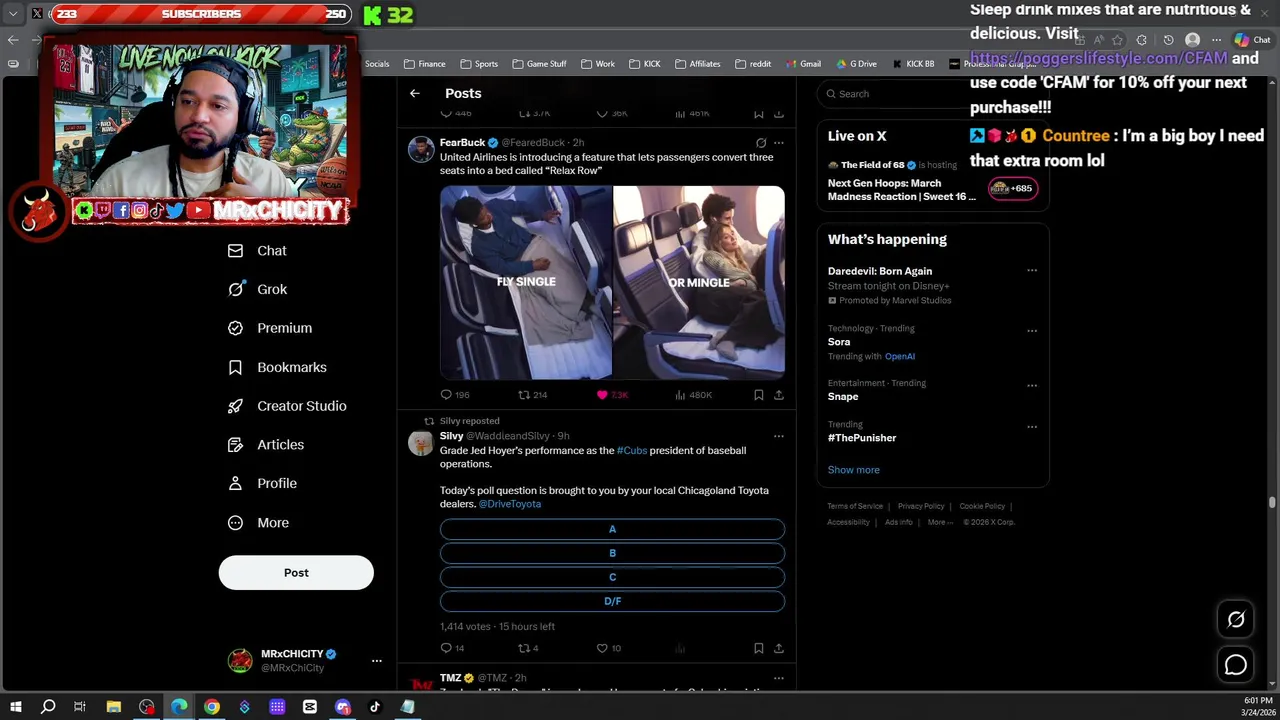Open the Game Stuff bookmarks folder
This screenshot has height=720, width=1280.
pyautogui.click(x=540, y=64)
